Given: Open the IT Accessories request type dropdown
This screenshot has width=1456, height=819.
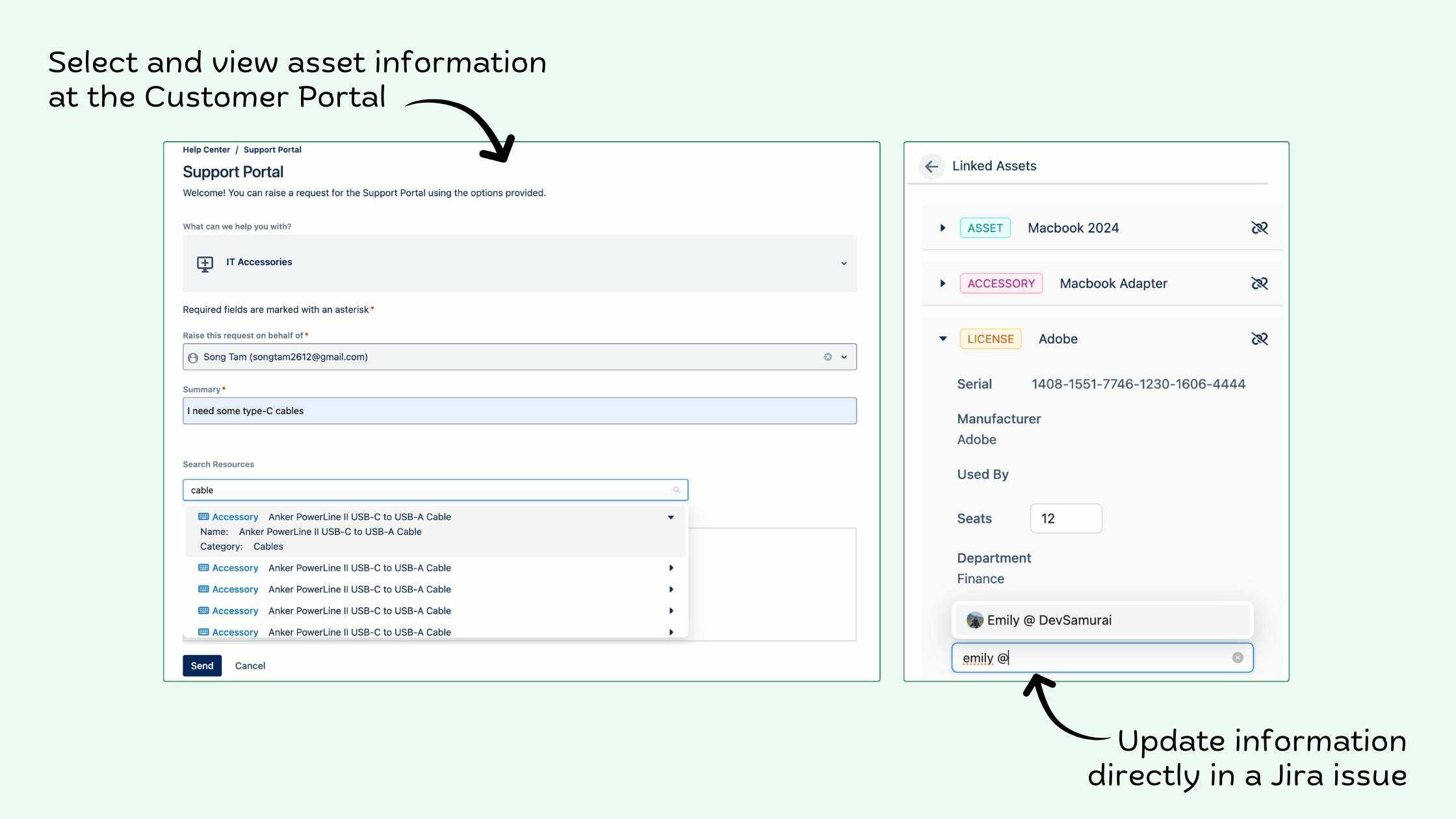Looking at the screenshot, I should pos(844,263).
